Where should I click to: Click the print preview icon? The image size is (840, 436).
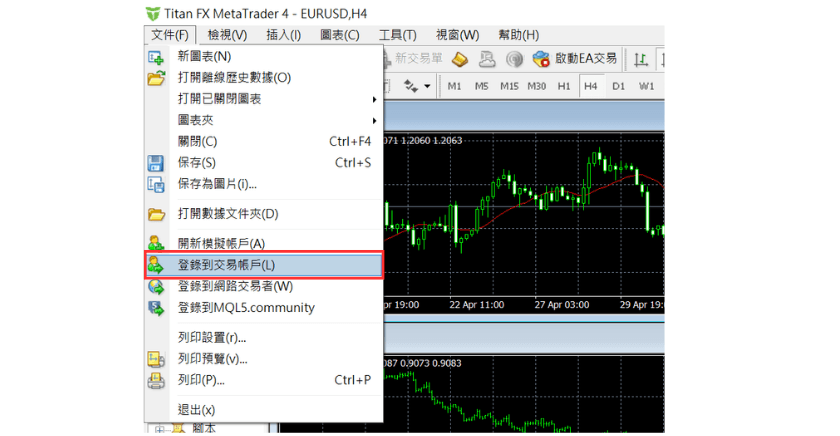pyautogui.click(x=156, y=359)
